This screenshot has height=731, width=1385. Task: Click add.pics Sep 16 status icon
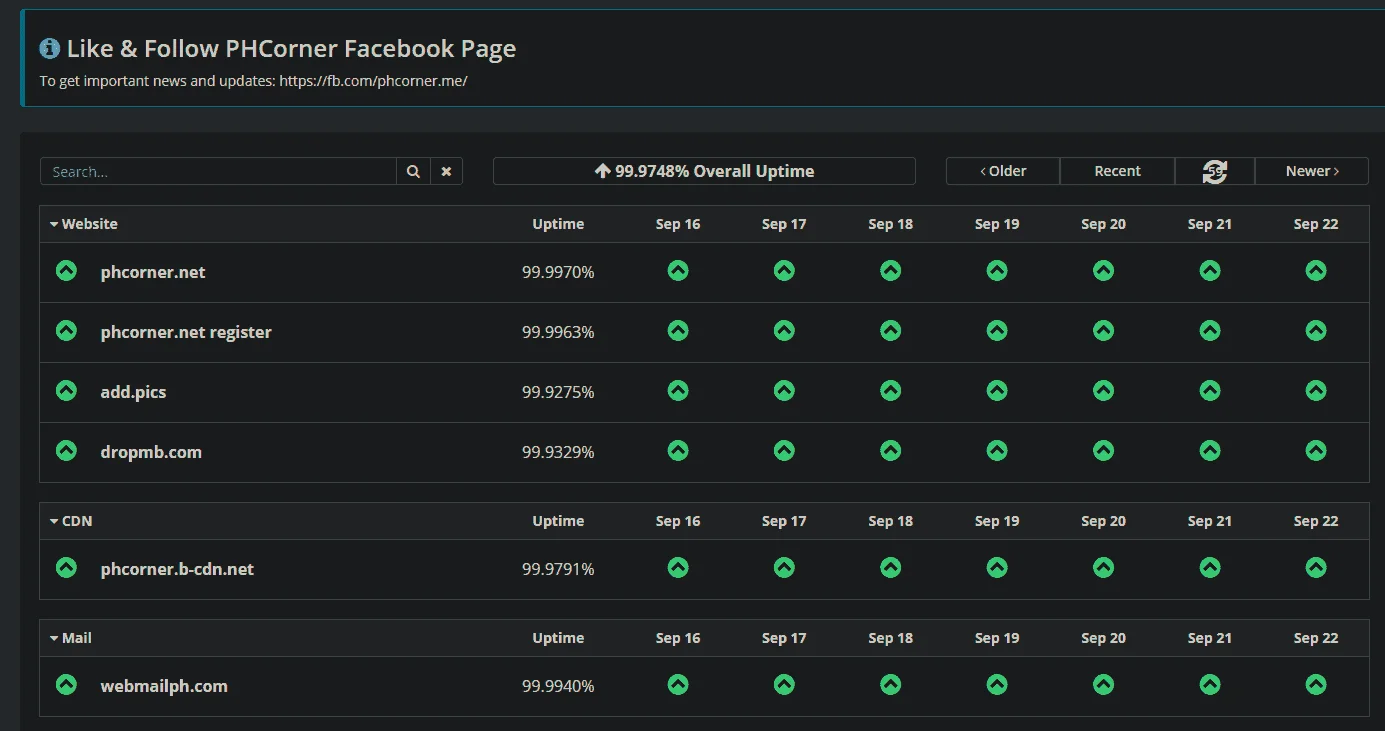tap(678, 390)
